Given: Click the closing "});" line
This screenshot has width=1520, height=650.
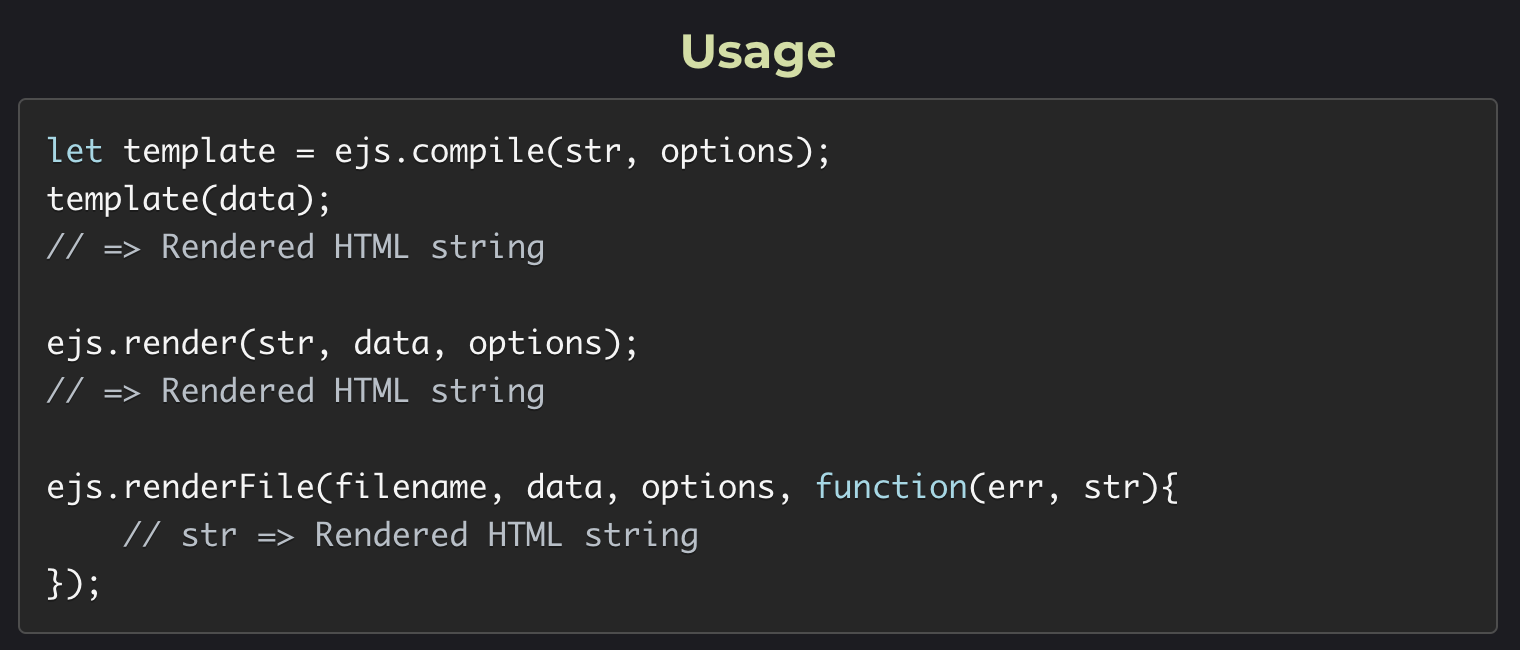Looking at the screenshot, I should point(75,583).
